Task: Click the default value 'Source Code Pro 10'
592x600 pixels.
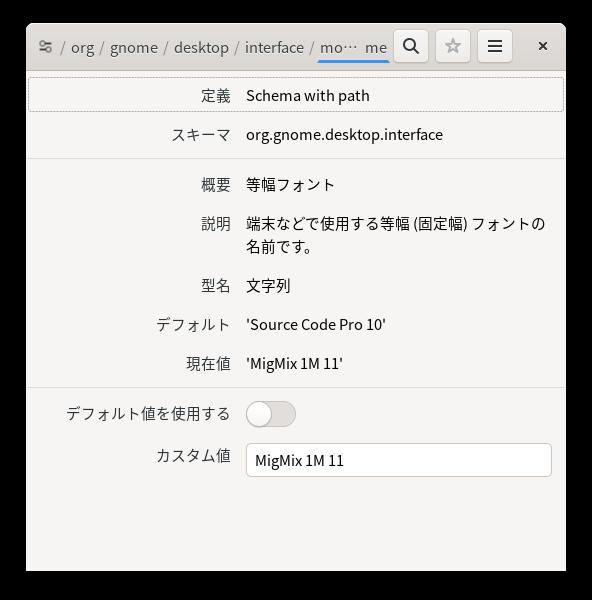Action: (316, 325)
